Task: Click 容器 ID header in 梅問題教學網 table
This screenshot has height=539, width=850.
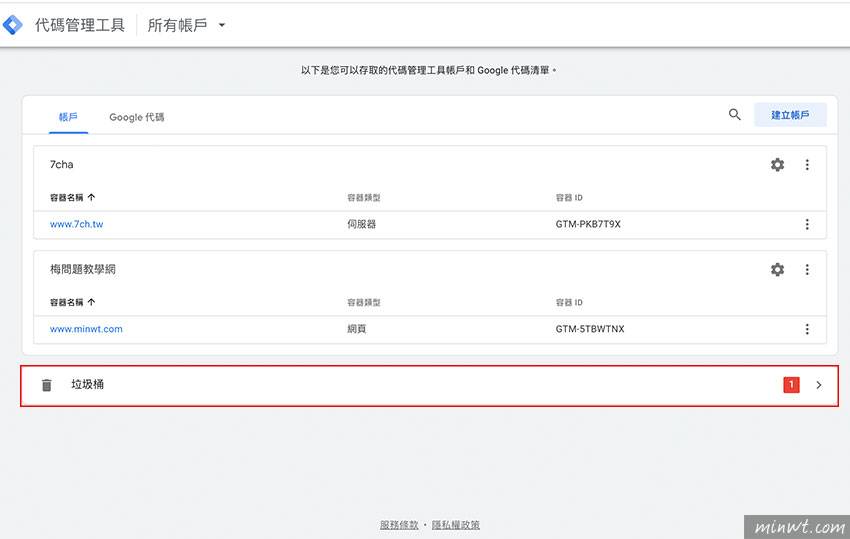Action: (x=569, y=302)
